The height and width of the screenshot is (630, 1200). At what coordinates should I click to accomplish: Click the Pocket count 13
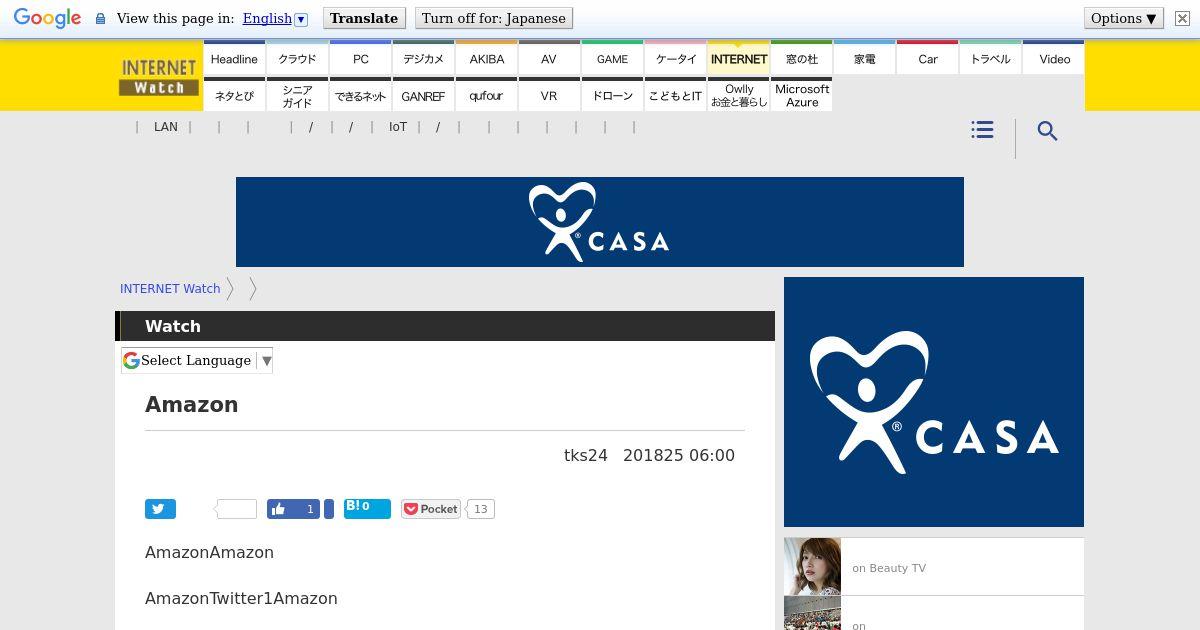pos(480,509)
